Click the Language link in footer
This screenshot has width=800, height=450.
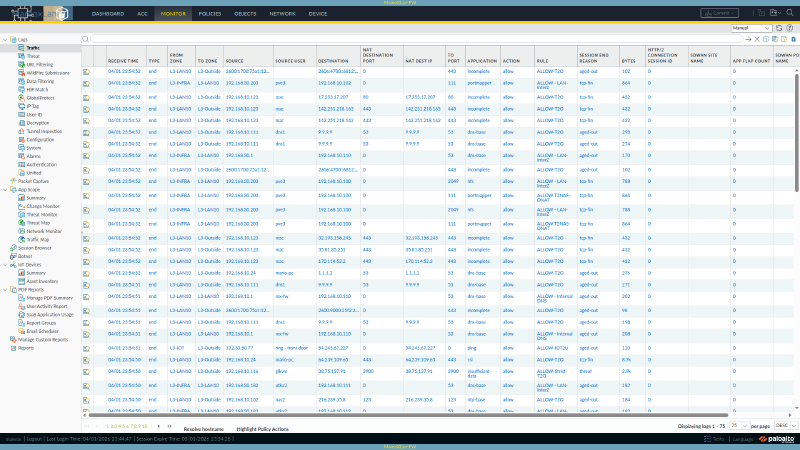click(743, 439)
